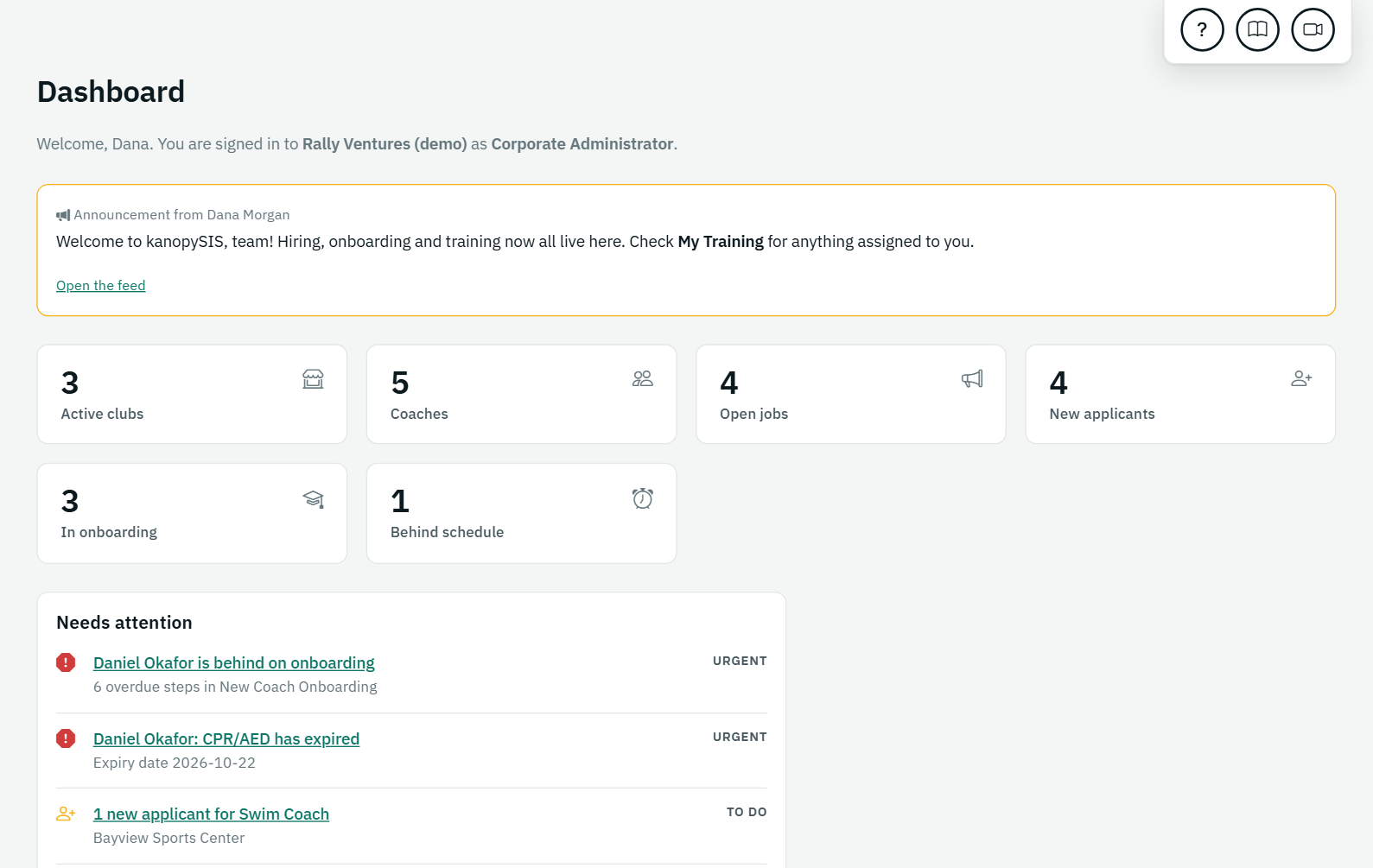Open Daniel Okafor is behind on onboarding

coord(233,663)
